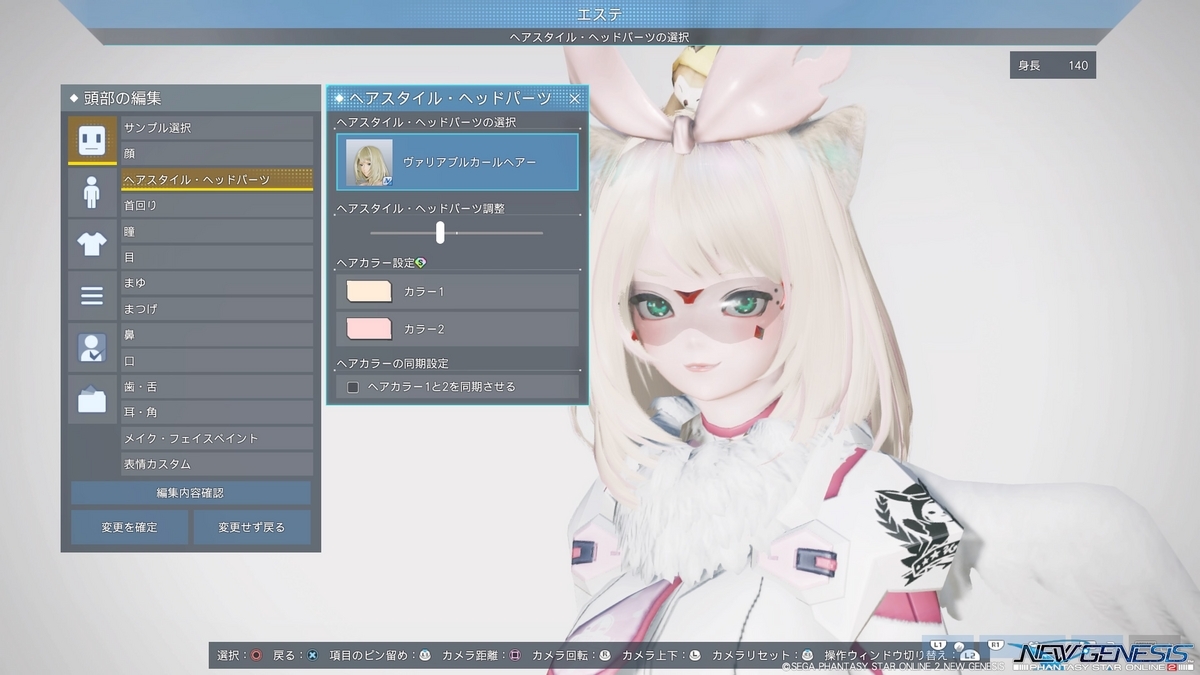1200x675 pixels.
Task: Open 首回り menu item
Action: [x=217, y=205]
